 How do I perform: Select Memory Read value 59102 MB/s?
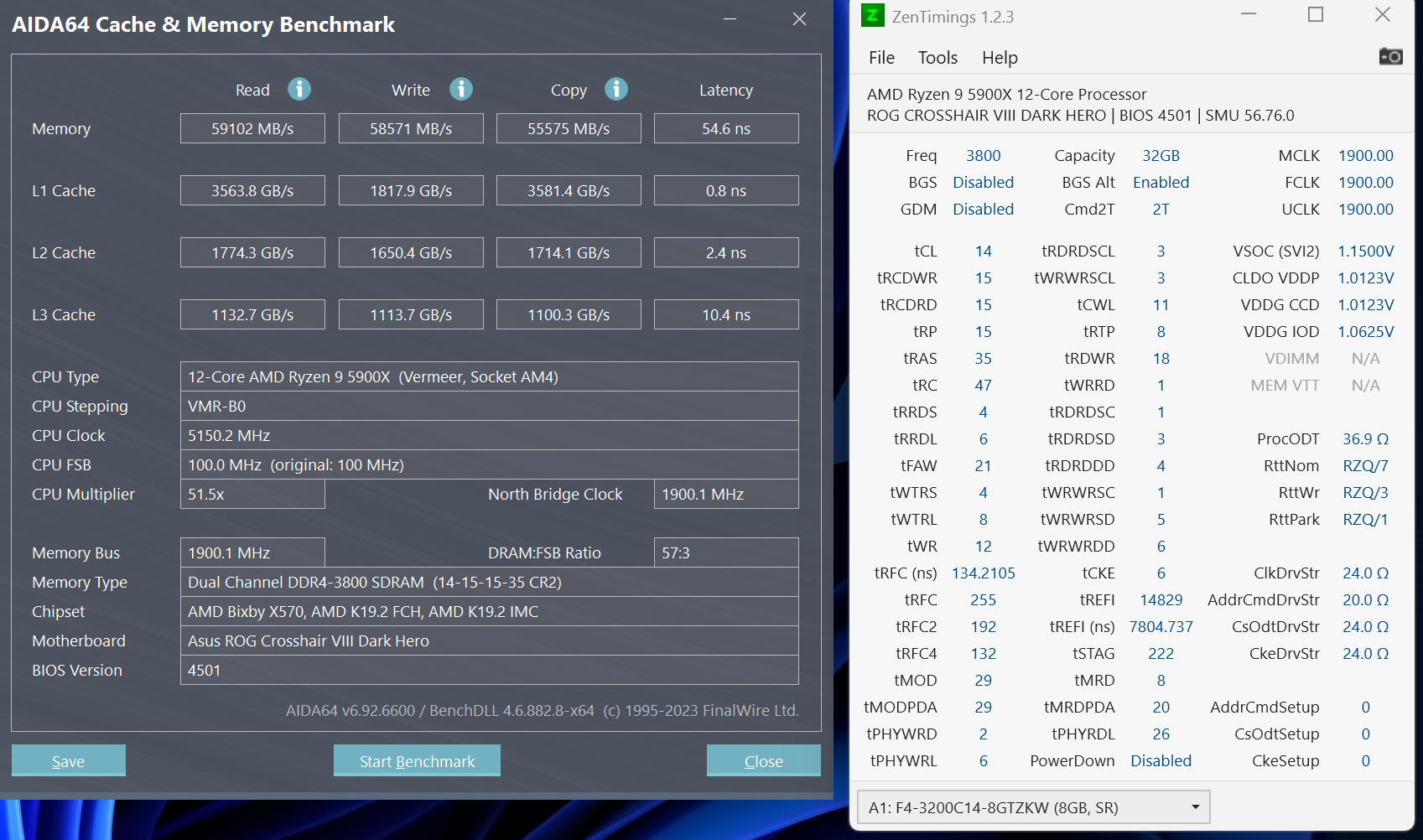(x=252, y=128)
